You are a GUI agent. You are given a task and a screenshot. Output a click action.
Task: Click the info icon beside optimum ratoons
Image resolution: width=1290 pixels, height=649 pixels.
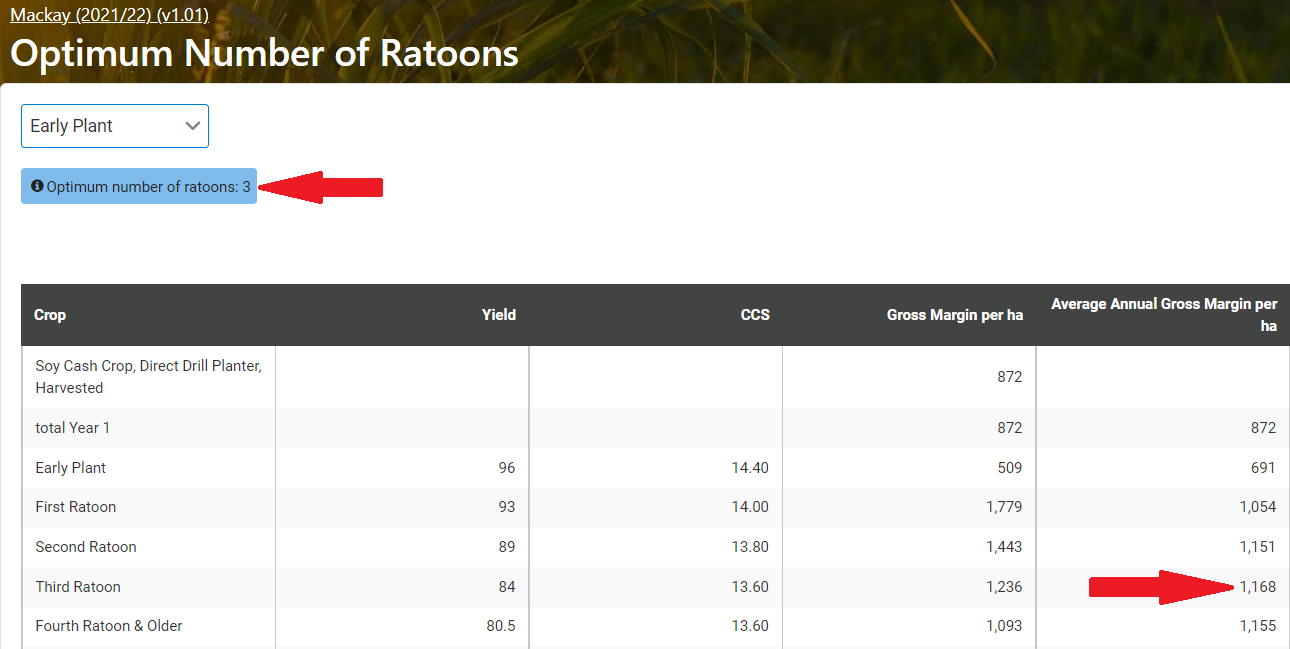point(37,186)
